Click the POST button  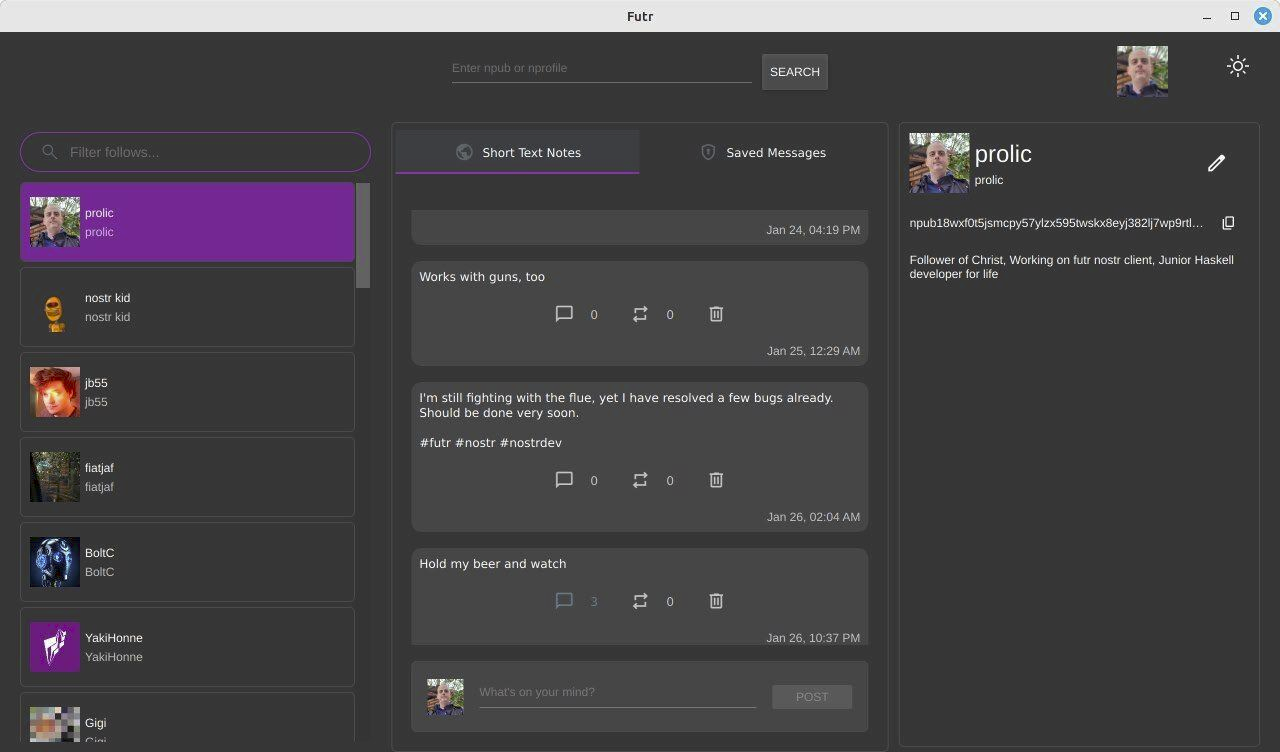click(812, 697)
